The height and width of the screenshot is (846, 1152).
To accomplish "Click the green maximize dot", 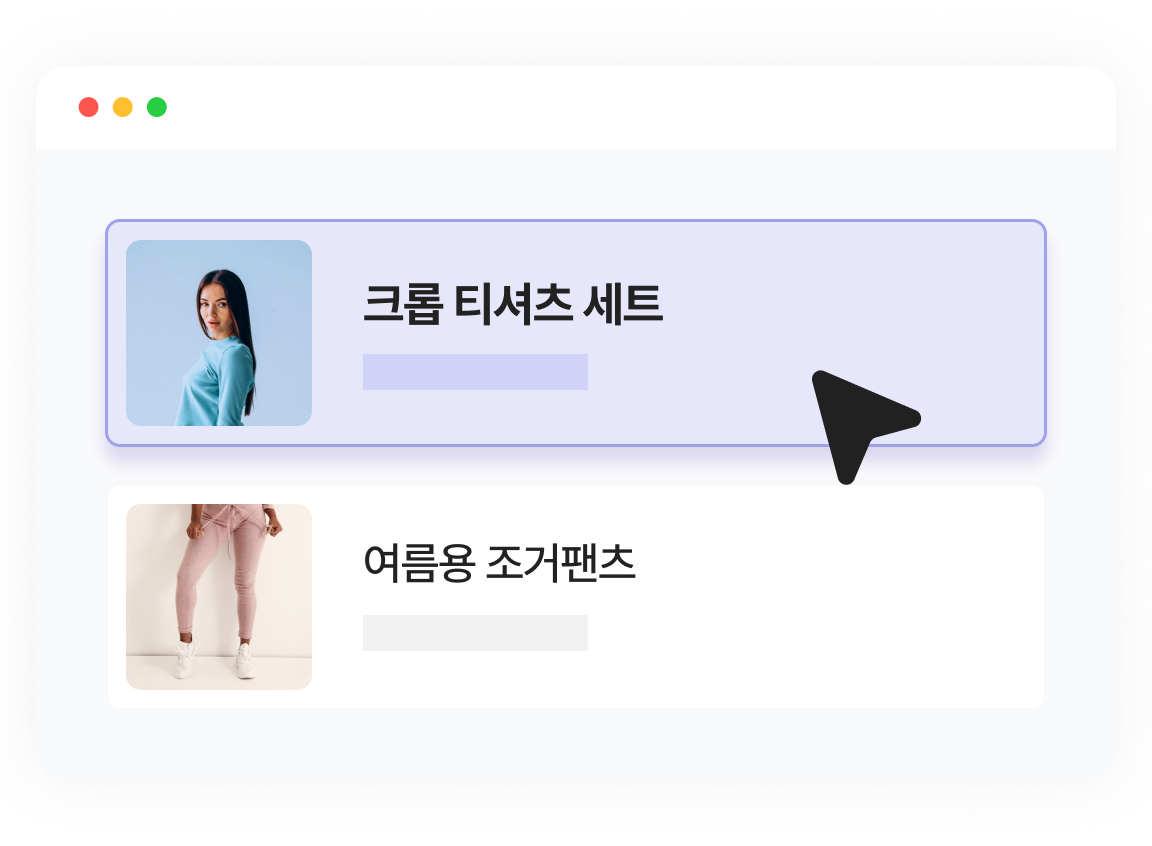I will point(156,107).
